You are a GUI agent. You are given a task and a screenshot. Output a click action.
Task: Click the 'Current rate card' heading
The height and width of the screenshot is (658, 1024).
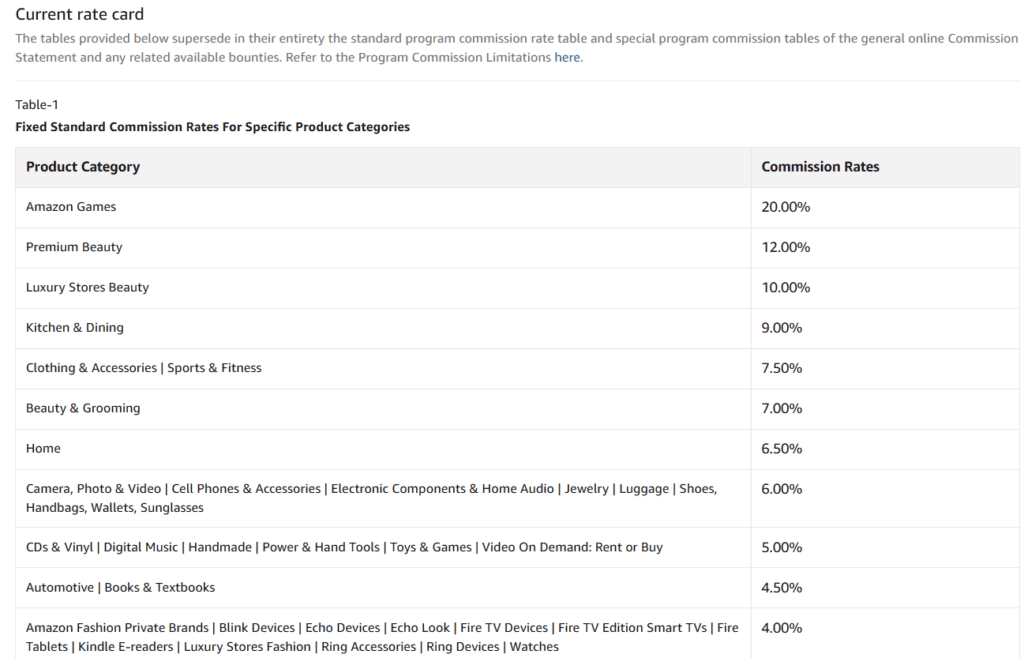coord(80,14)
